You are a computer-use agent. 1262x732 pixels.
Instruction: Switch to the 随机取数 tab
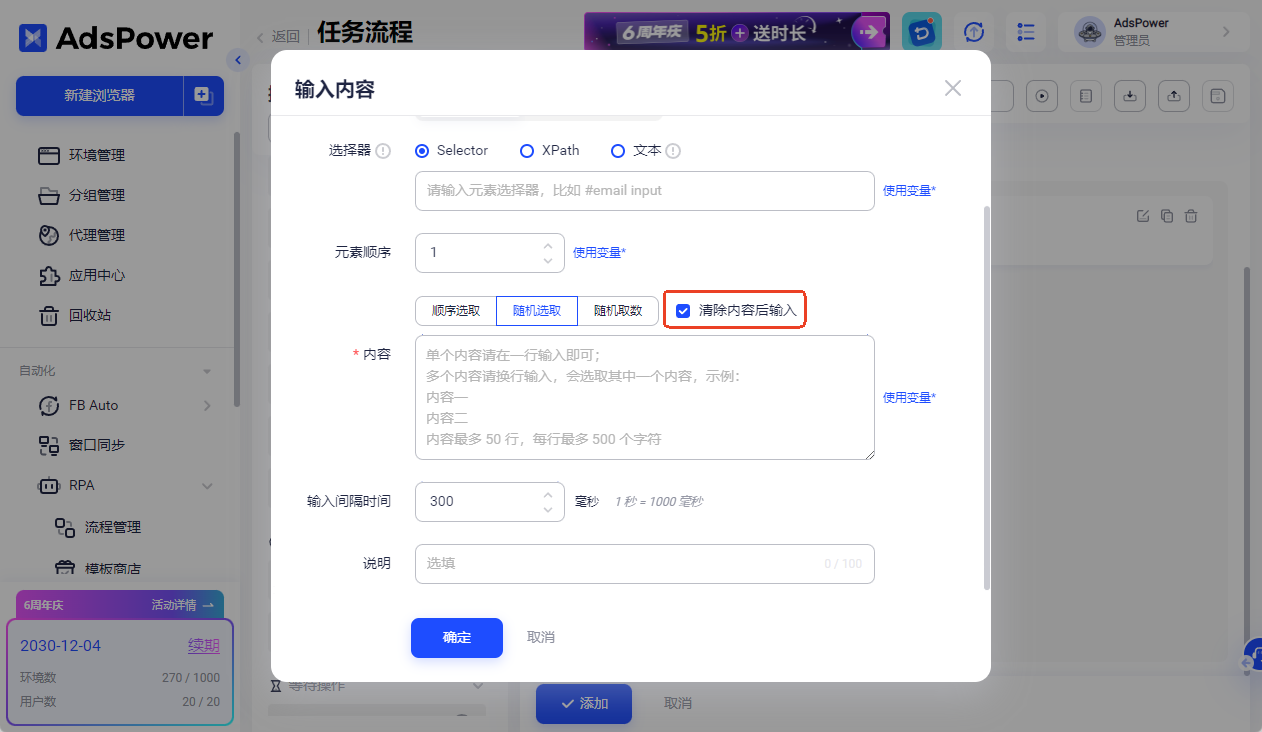618,311
